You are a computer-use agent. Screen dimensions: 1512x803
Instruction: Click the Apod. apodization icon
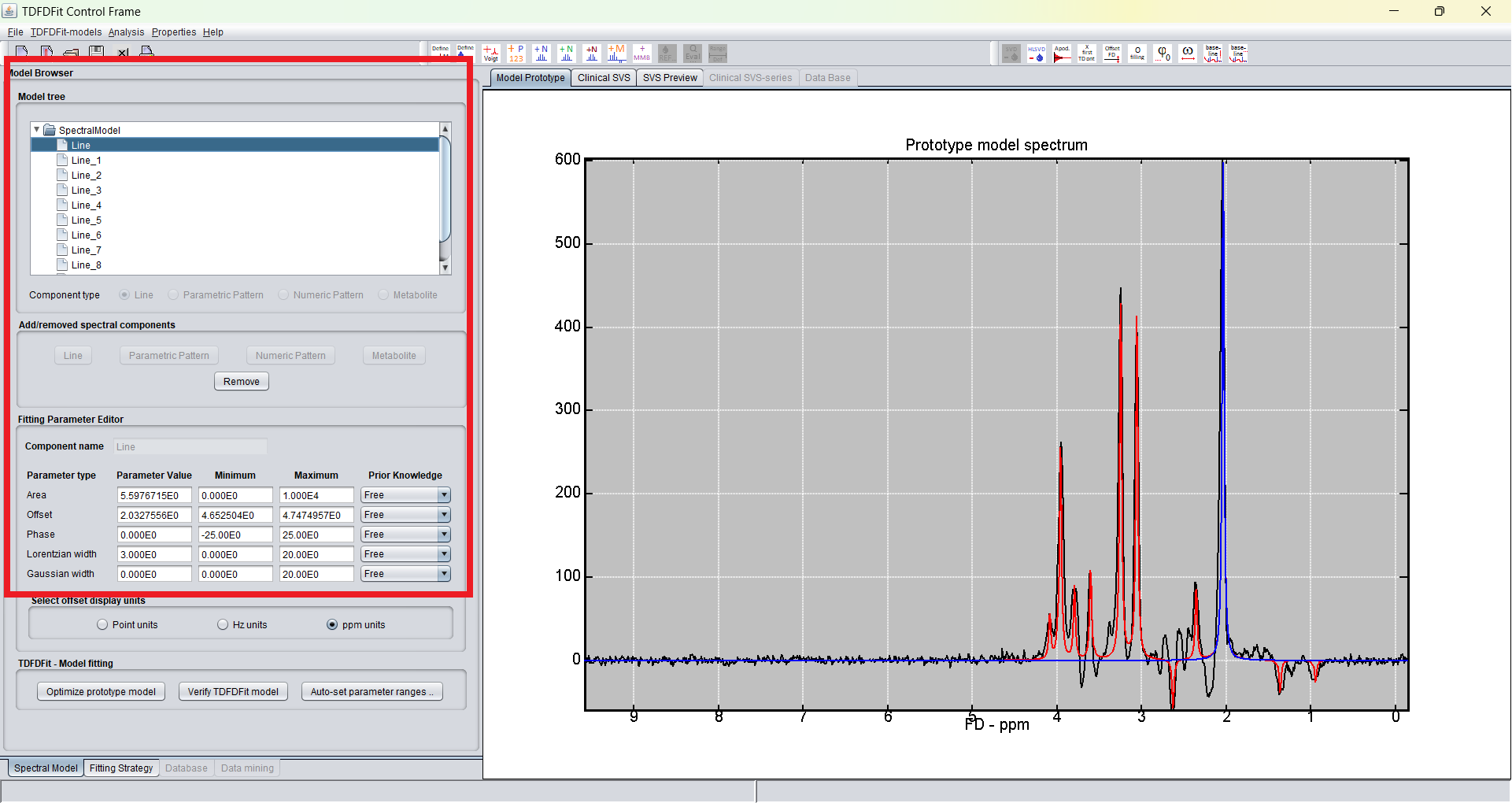point(1062,53)
